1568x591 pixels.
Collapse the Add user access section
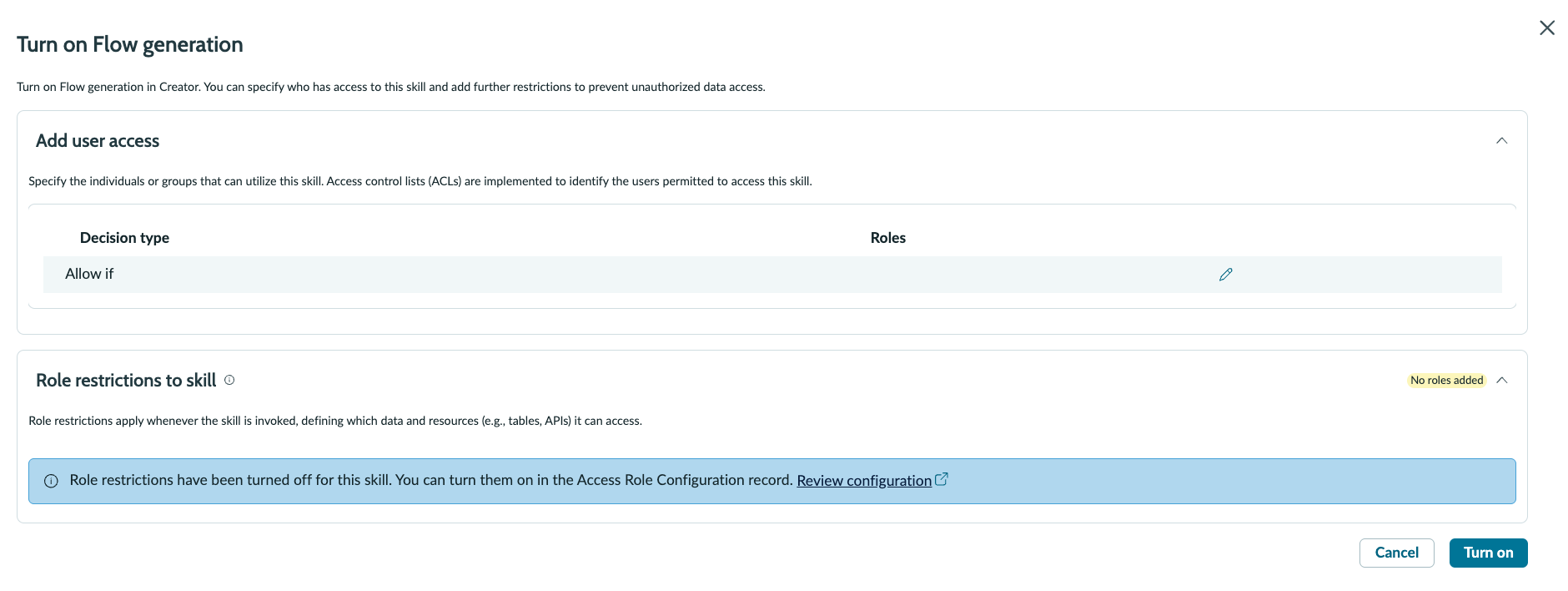coord(1501,141)
